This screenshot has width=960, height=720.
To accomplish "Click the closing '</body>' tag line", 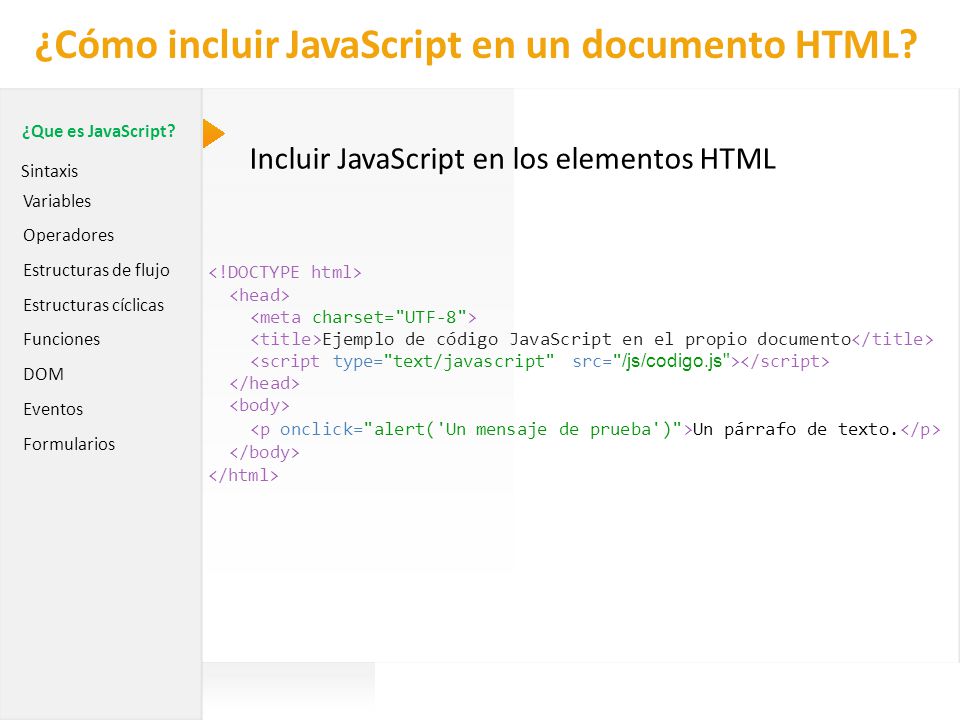I will [264, 452].
